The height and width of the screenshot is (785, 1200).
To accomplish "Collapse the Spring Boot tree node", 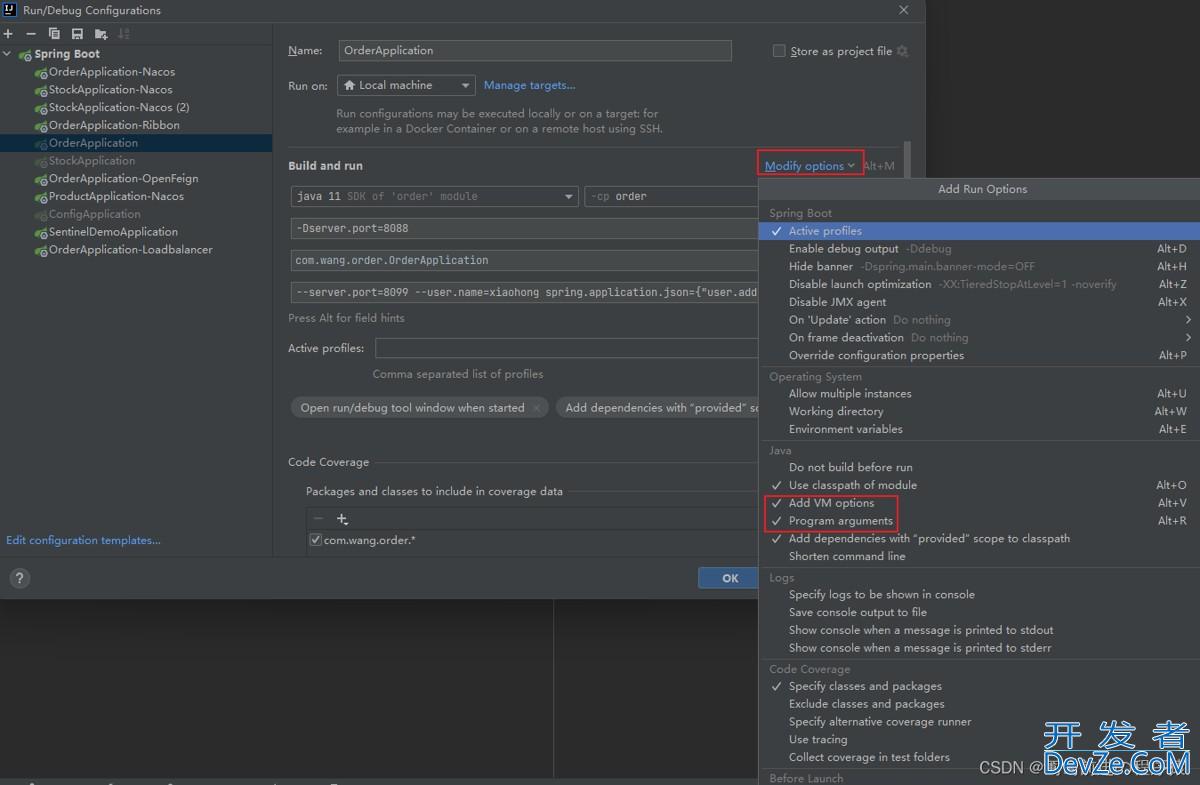I will [9, 54].
